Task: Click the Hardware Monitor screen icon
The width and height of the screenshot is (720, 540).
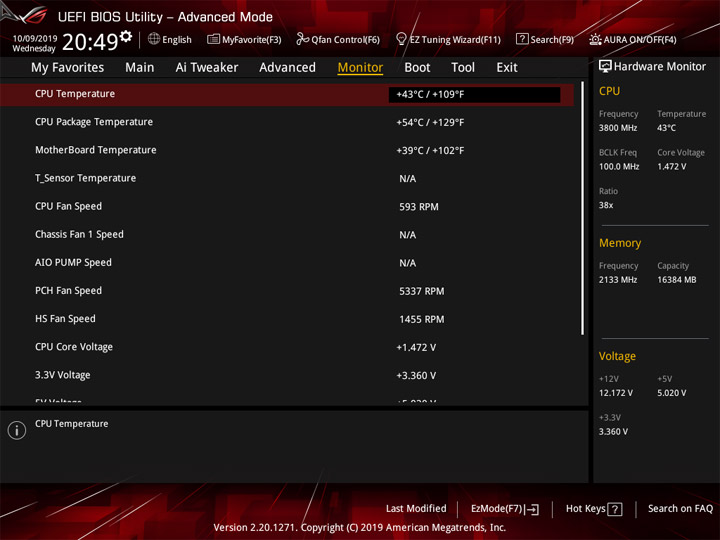Action: 605,67
